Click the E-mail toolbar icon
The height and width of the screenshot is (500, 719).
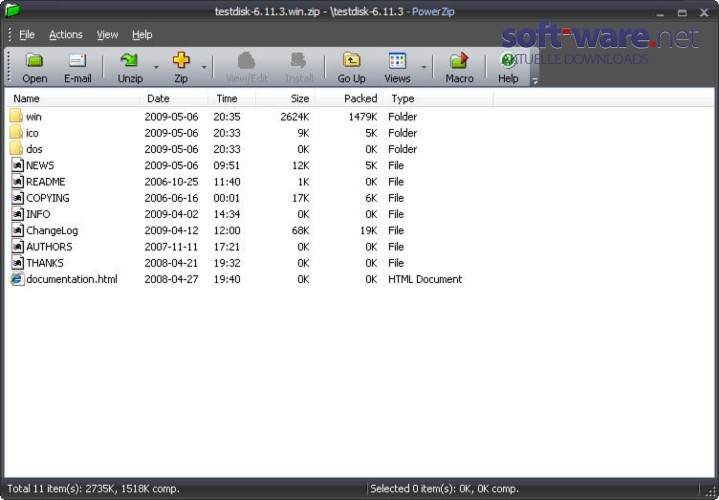(77, 60)
